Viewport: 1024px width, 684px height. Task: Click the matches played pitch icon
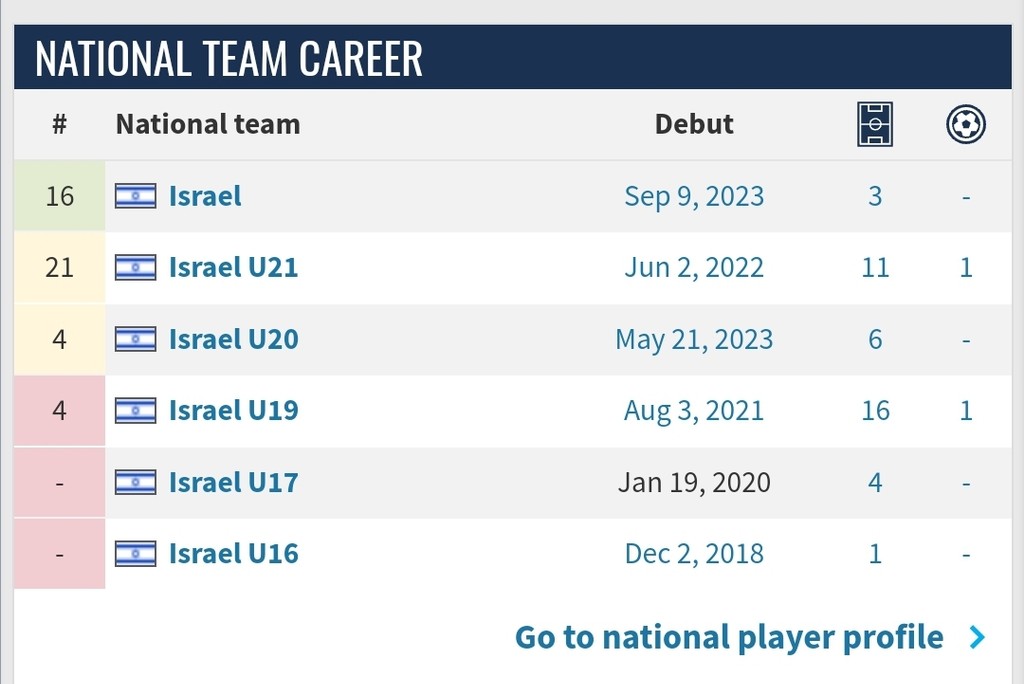point(875,124)
